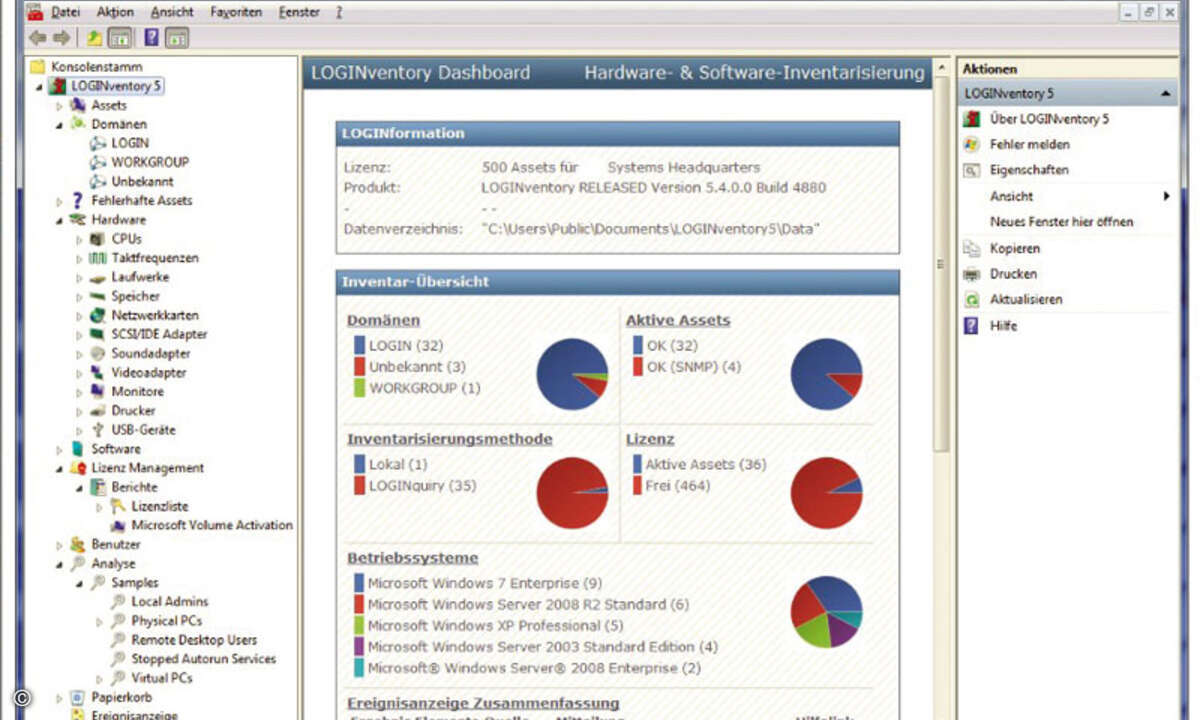Image resolution: width=1200 pixels, height=720 pixels.
Task: Select Microsoft Volume Activation tree item
Action: point(212,525)
